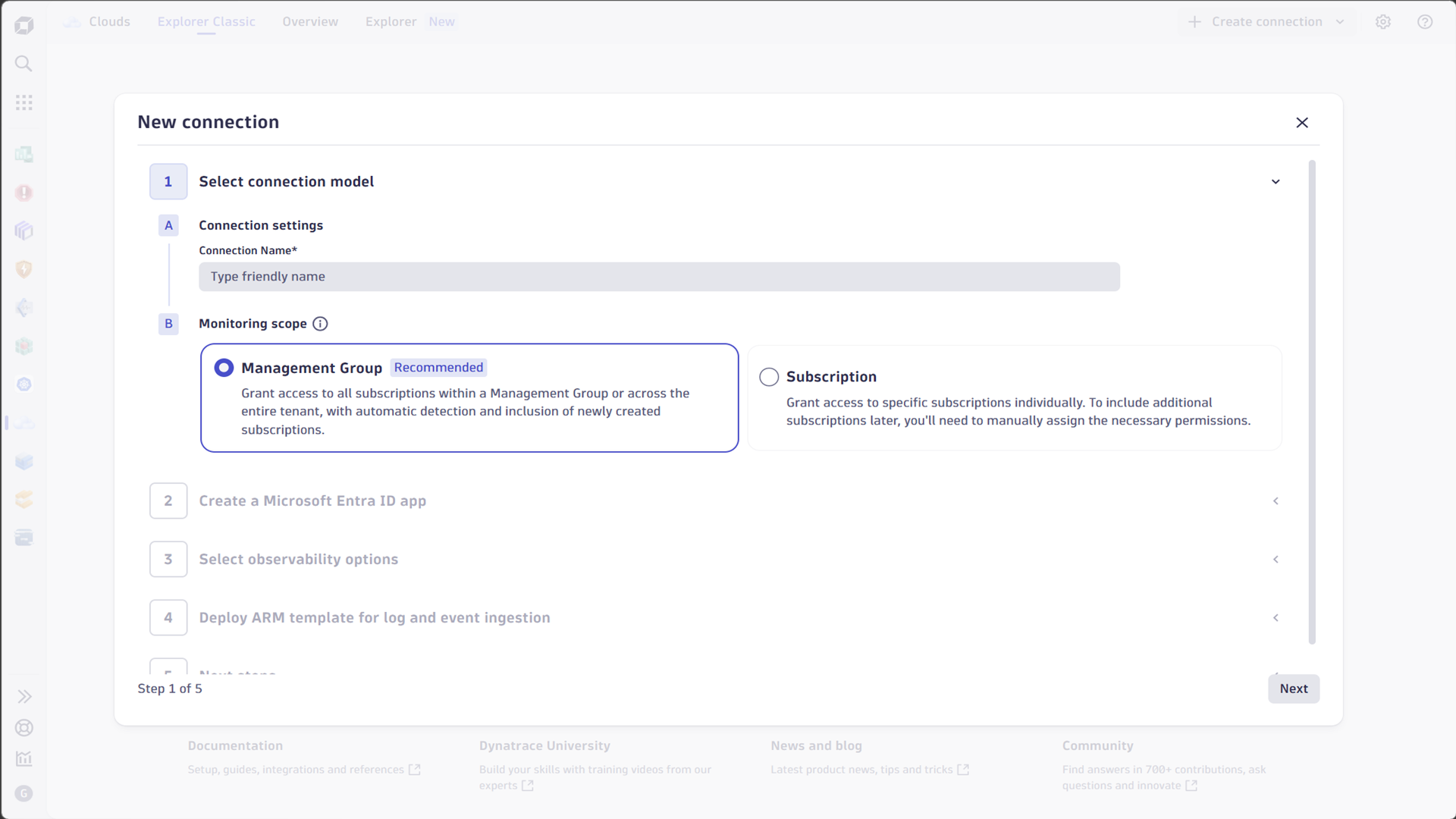Open the chart icon near sidebar bottom
This screenshot has width=1456, height=819.
click(24, 759)
